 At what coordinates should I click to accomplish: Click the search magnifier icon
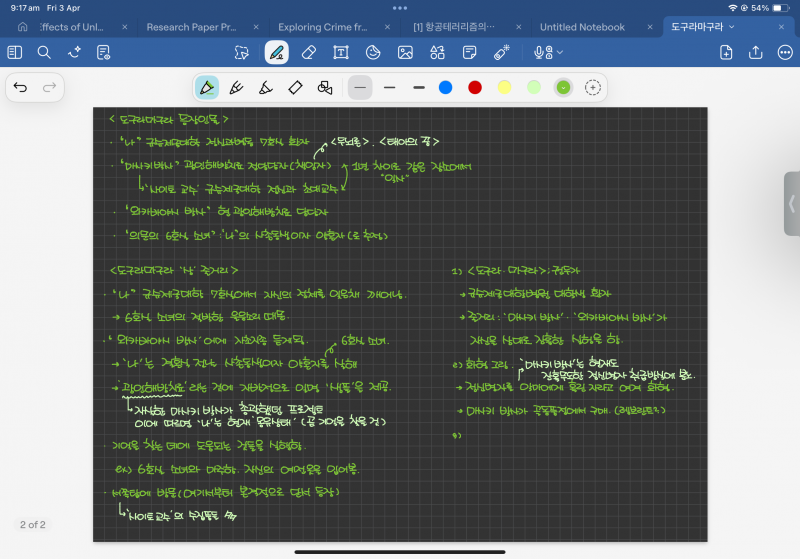coord(44,52)
